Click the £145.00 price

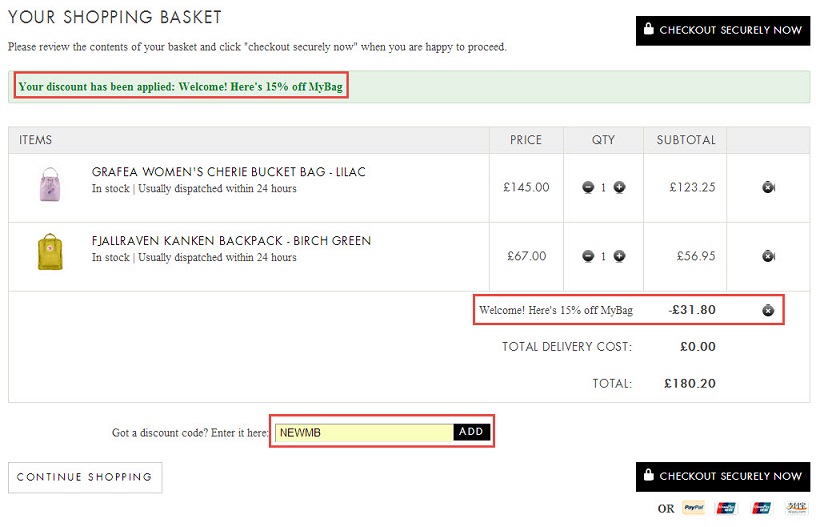pyautogui.click(x=526, y=187)
